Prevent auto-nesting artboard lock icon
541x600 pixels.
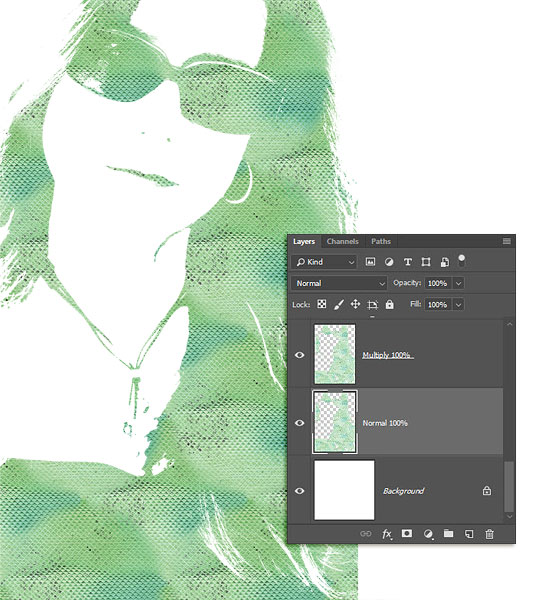click(x=372, y=305)
